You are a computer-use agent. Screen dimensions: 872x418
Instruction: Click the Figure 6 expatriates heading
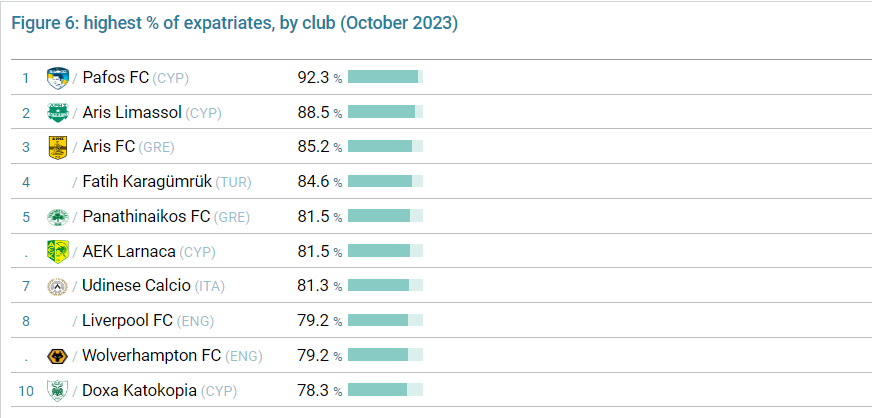pos(234,23)
